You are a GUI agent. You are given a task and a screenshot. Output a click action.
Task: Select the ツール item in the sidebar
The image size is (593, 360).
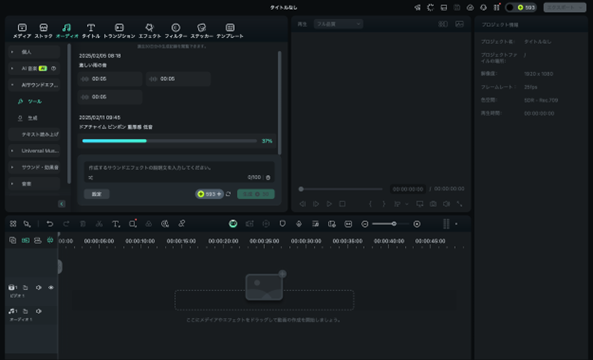30,101
